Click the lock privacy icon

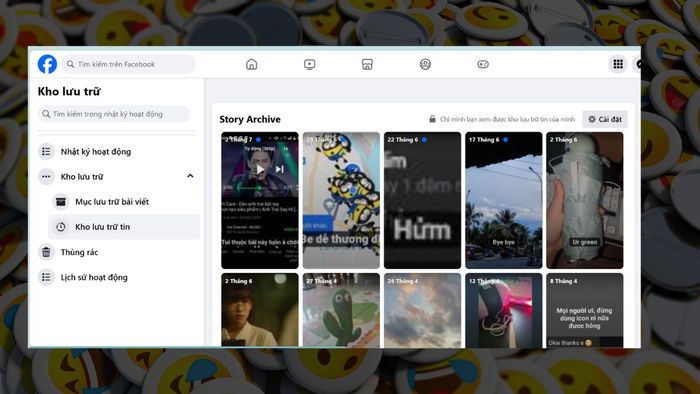click(x=432, y=119)
